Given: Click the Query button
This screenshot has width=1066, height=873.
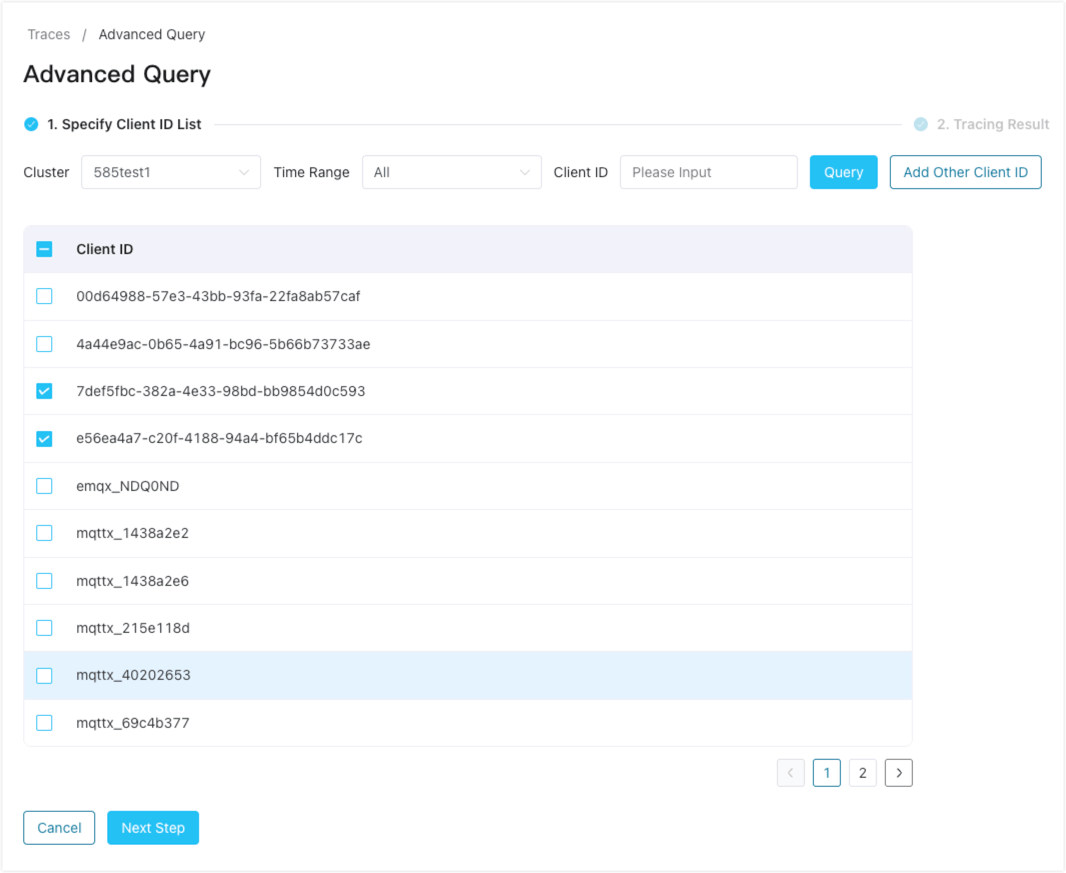Looking at the screenshot, I should click(x=843, y=172).
